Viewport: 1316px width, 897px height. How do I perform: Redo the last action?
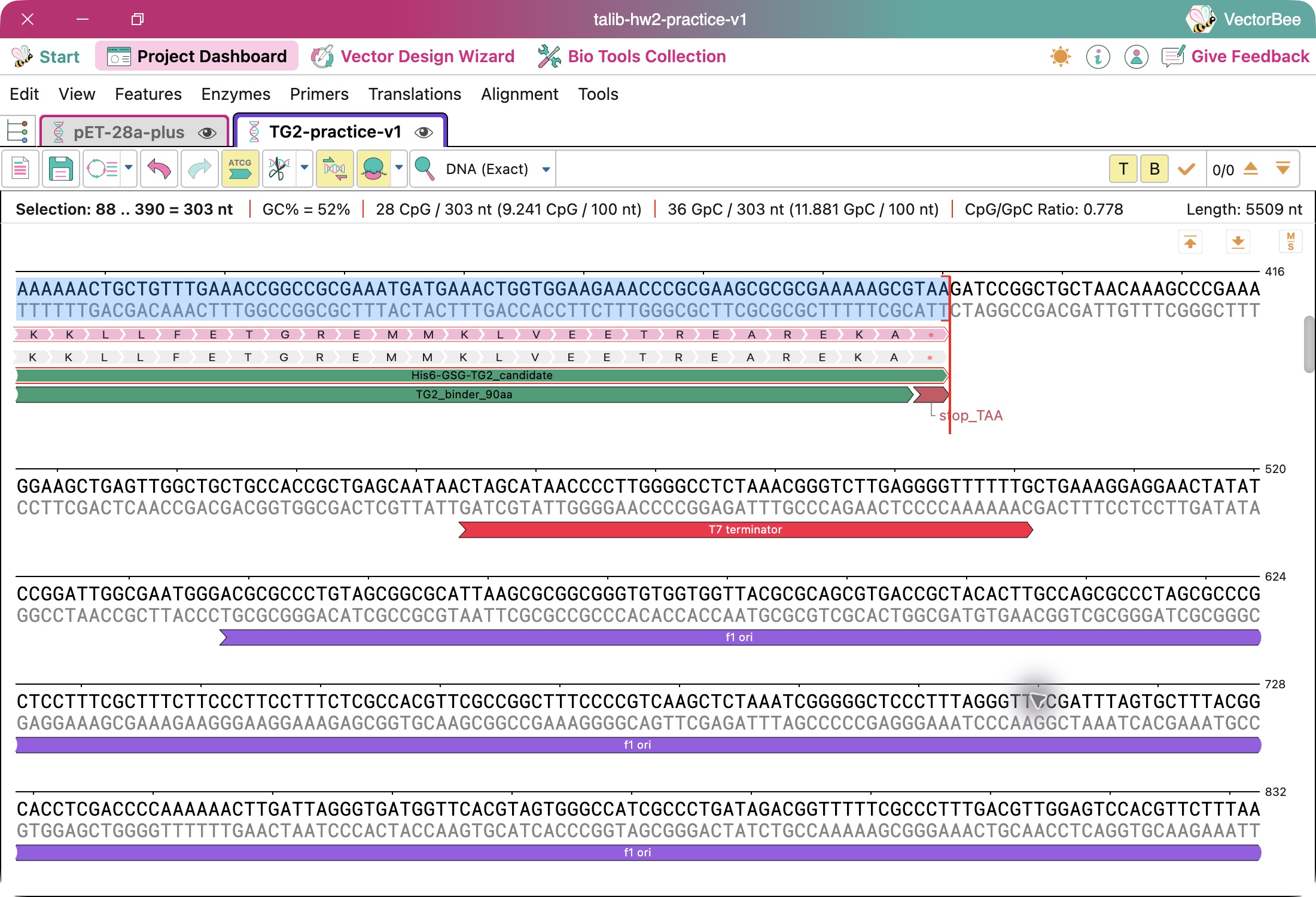(x=199, y=169)
